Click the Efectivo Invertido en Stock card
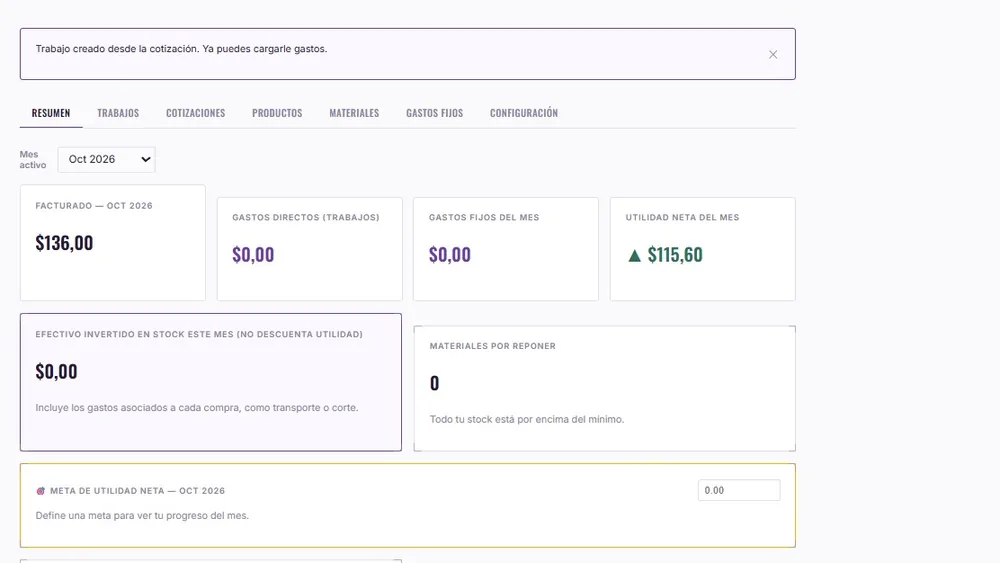This screenshot has width=1000, height=563. coord(211,382)
